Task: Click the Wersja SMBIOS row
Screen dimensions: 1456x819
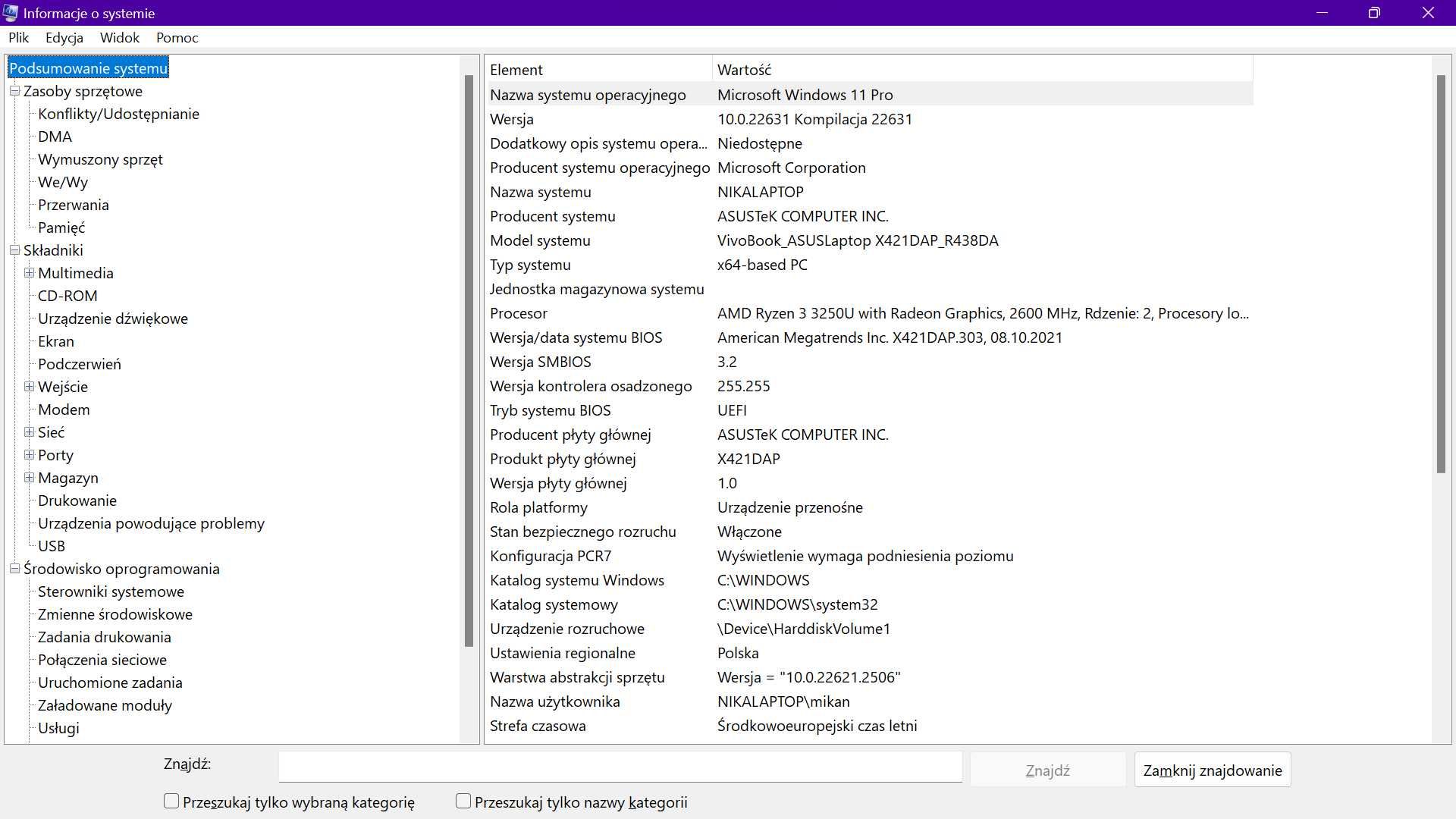Action: tap(869, 362)
